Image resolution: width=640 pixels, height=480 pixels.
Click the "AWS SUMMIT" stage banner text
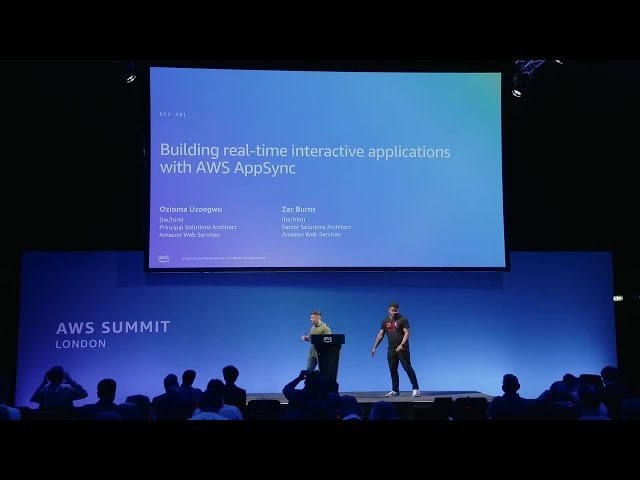coord(113,327)
